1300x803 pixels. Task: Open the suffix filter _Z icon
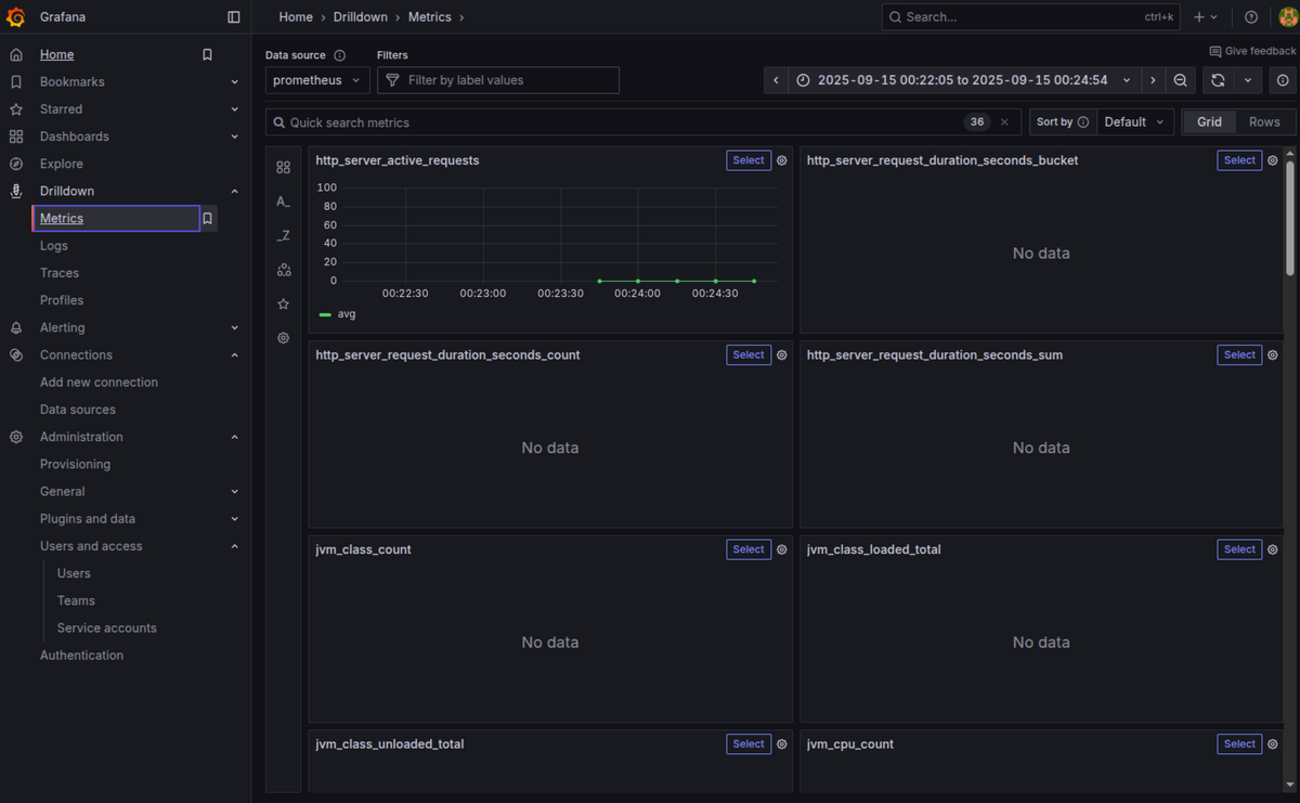283,236
